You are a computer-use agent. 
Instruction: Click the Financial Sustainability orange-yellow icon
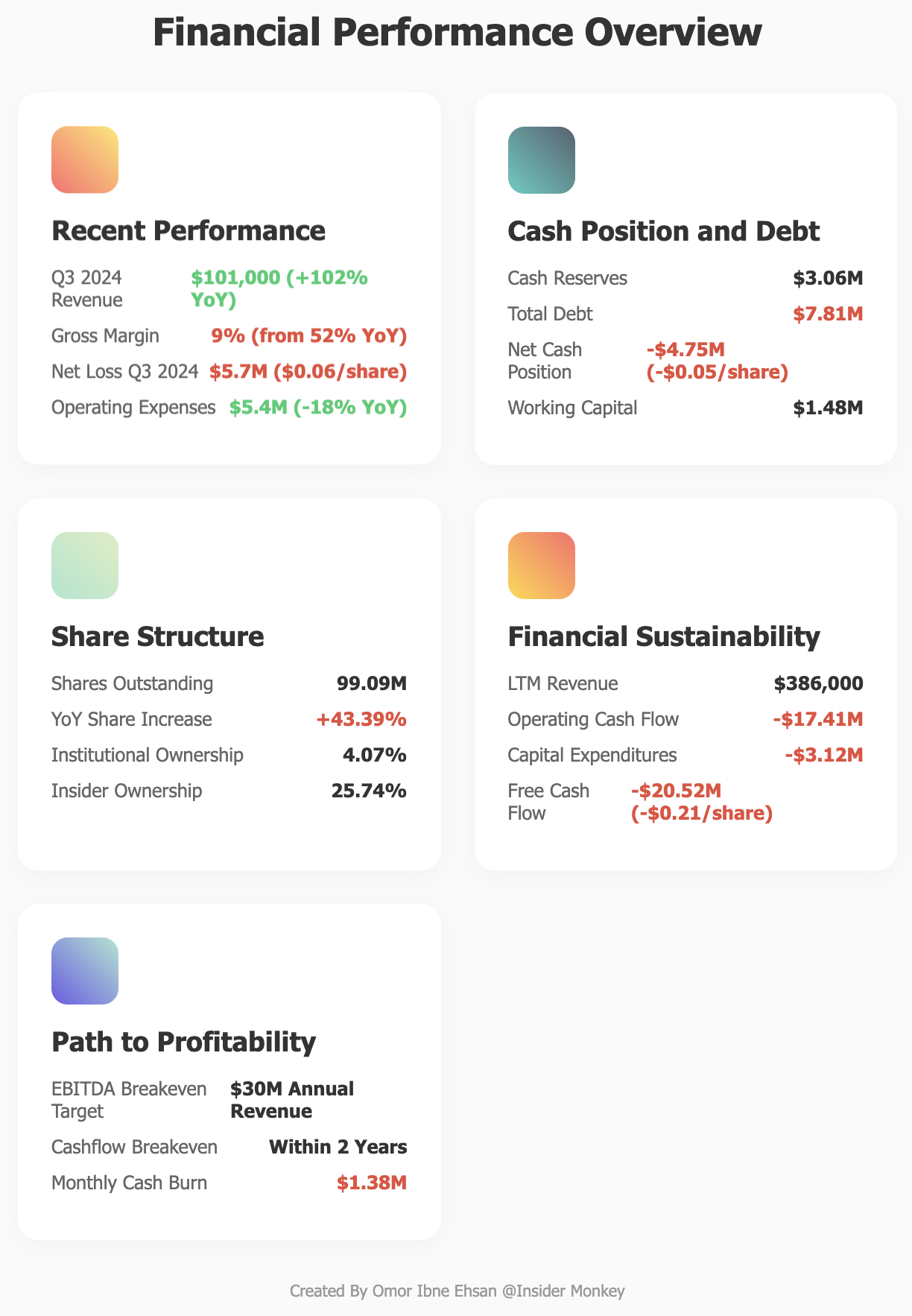(x=541, y=565)
